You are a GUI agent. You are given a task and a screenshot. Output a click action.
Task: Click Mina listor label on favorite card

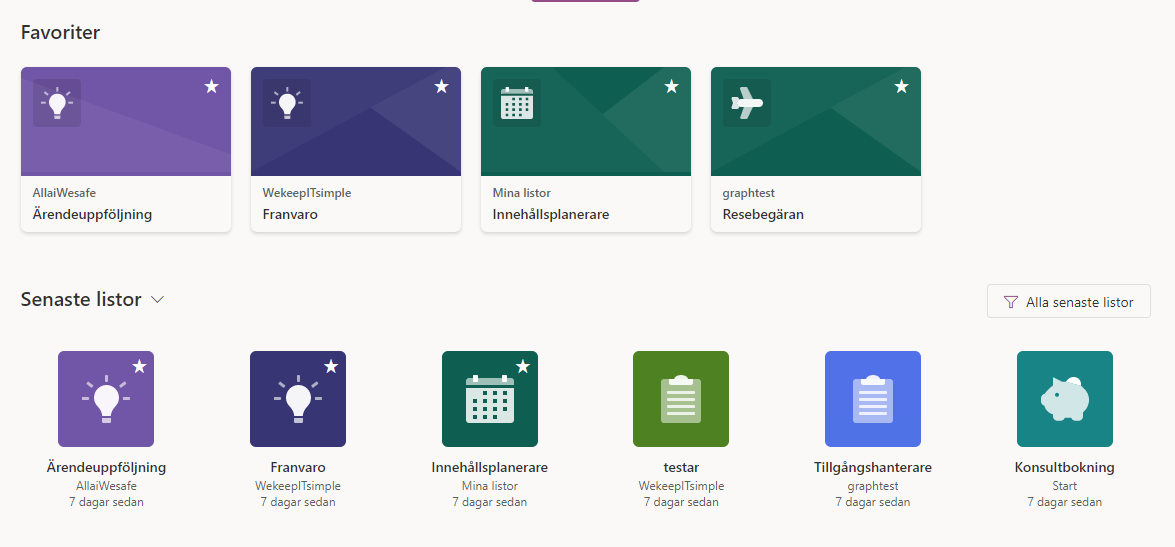tap(522, 193)
